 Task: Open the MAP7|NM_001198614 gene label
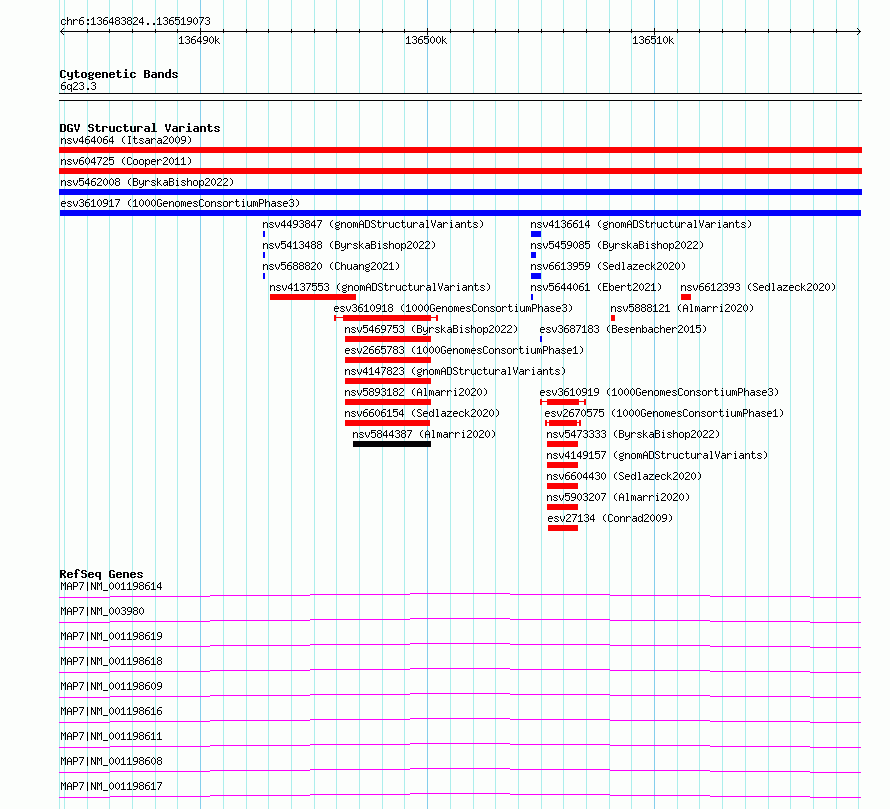tap(111, 586)
